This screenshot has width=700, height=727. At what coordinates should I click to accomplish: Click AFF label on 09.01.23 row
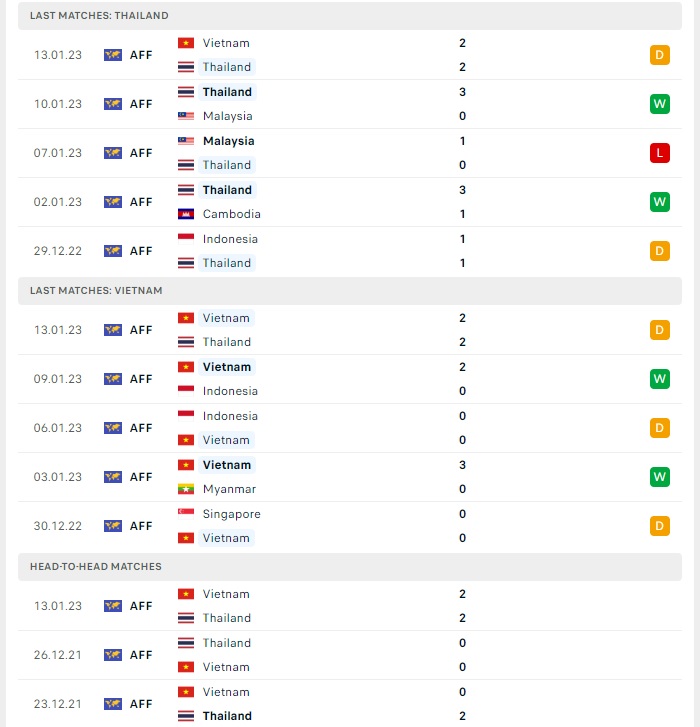coord(141,379)
